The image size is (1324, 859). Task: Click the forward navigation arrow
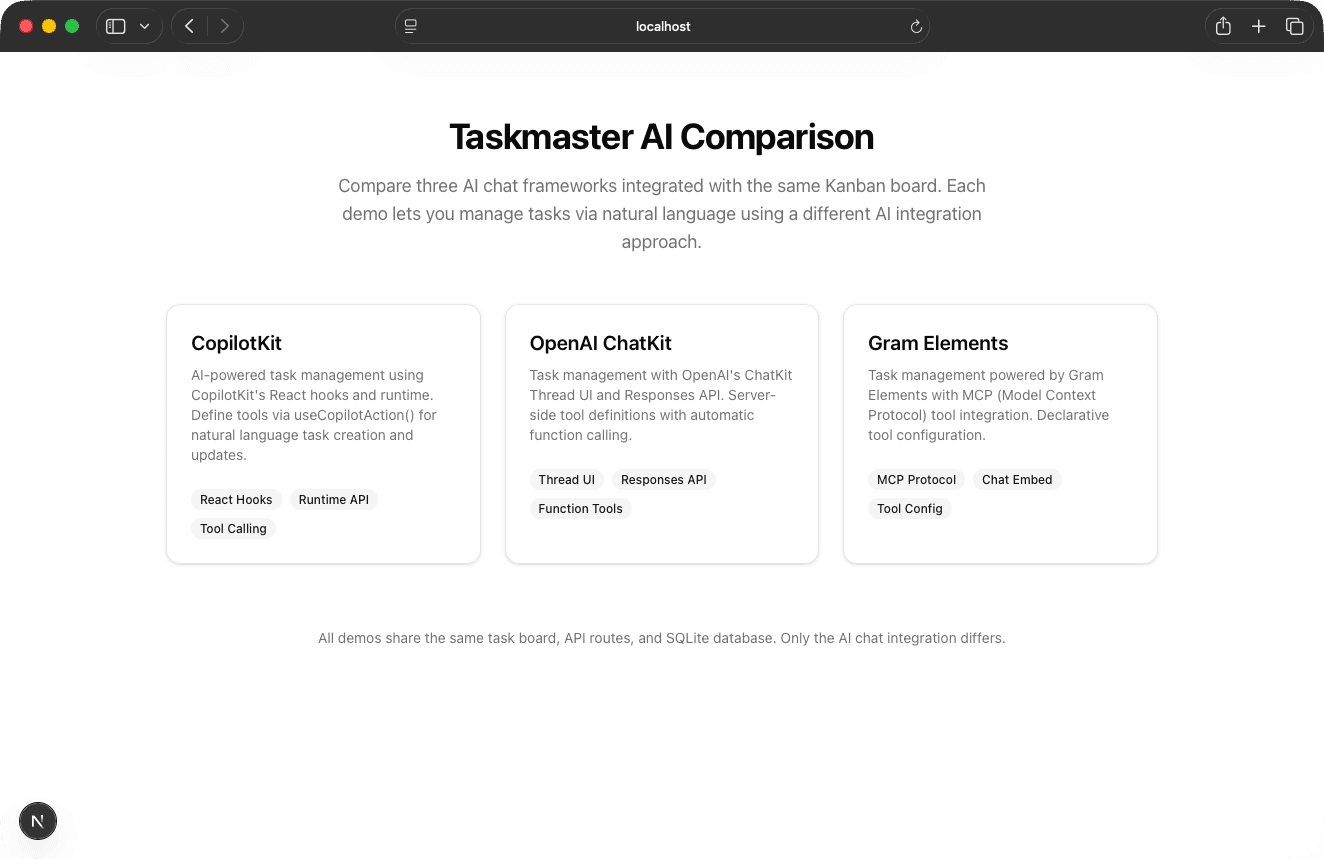[x=225, y=26]
